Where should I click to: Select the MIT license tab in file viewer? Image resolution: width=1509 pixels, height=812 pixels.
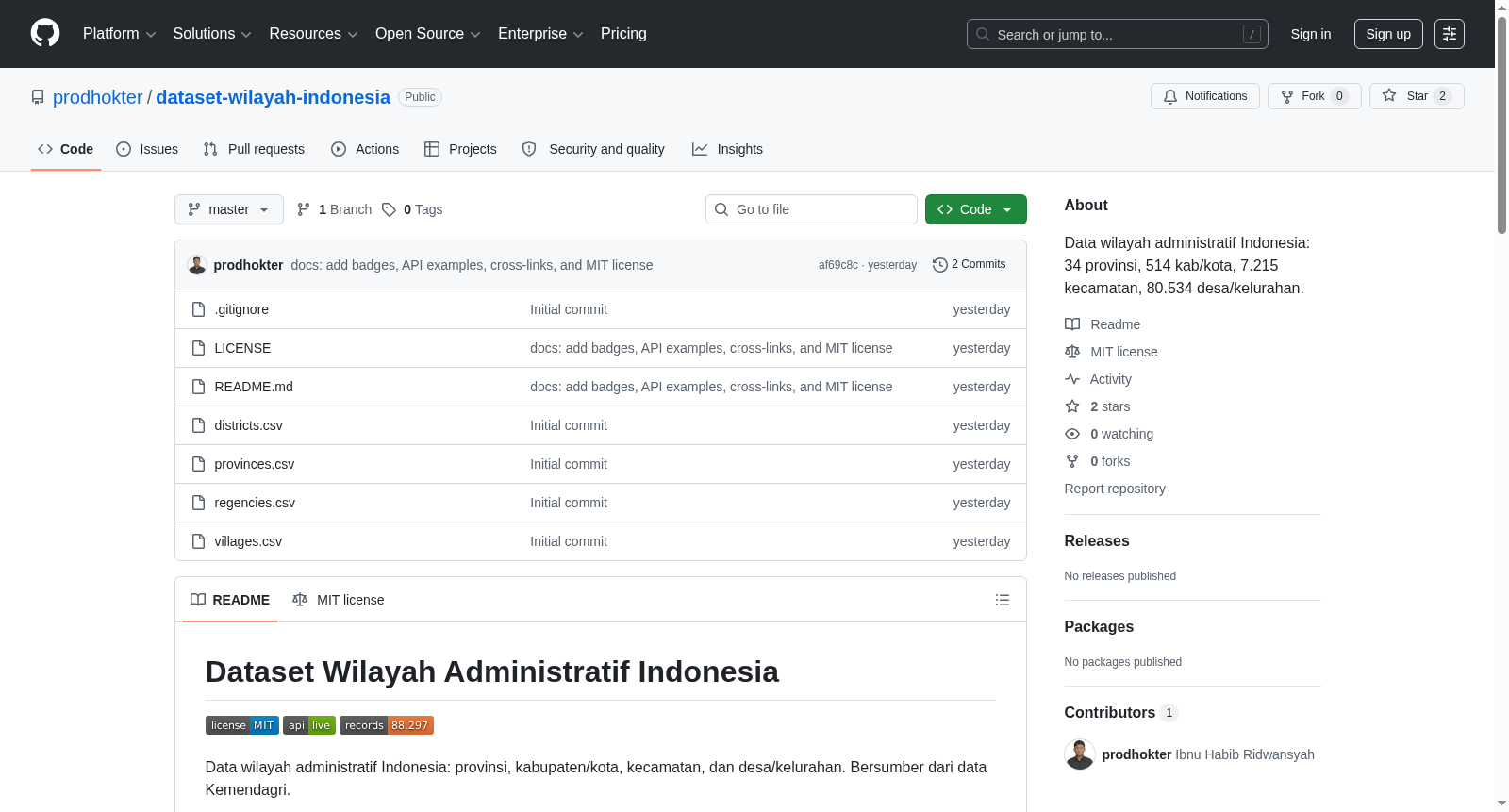click(x=339, y=600)
